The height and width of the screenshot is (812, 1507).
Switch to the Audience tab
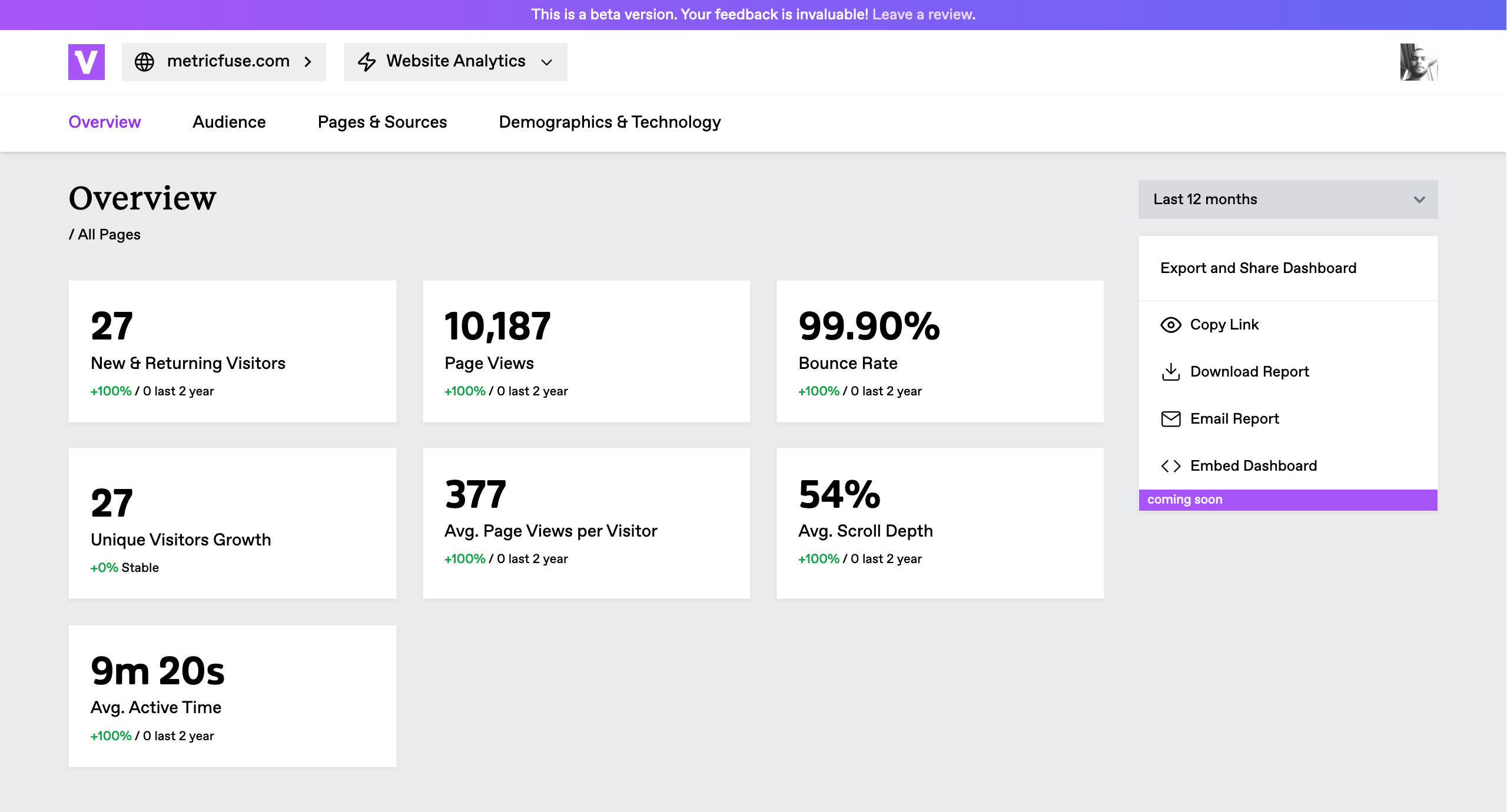coord(229,122)
